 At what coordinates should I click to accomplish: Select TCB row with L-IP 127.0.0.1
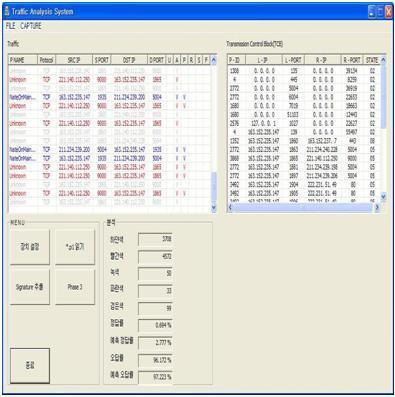(304, 123)
